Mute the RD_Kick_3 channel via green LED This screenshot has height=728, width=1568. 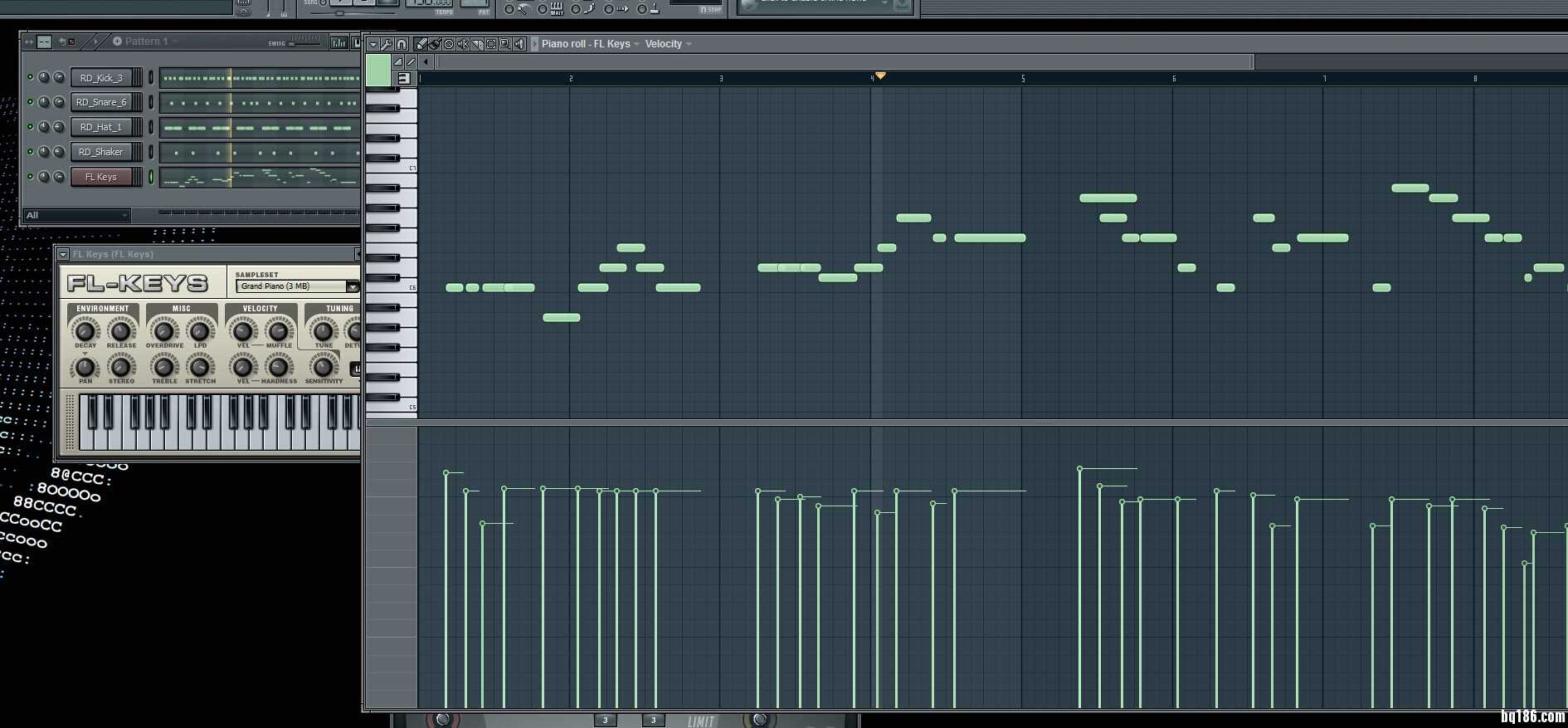click(31, 77)
